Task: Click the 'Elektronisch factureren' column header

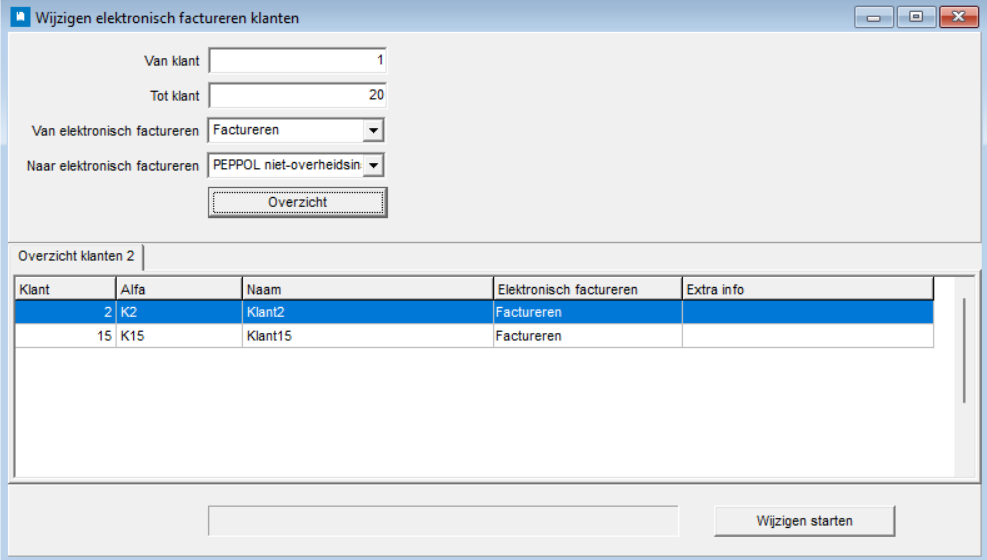Action: coord(587,289)
